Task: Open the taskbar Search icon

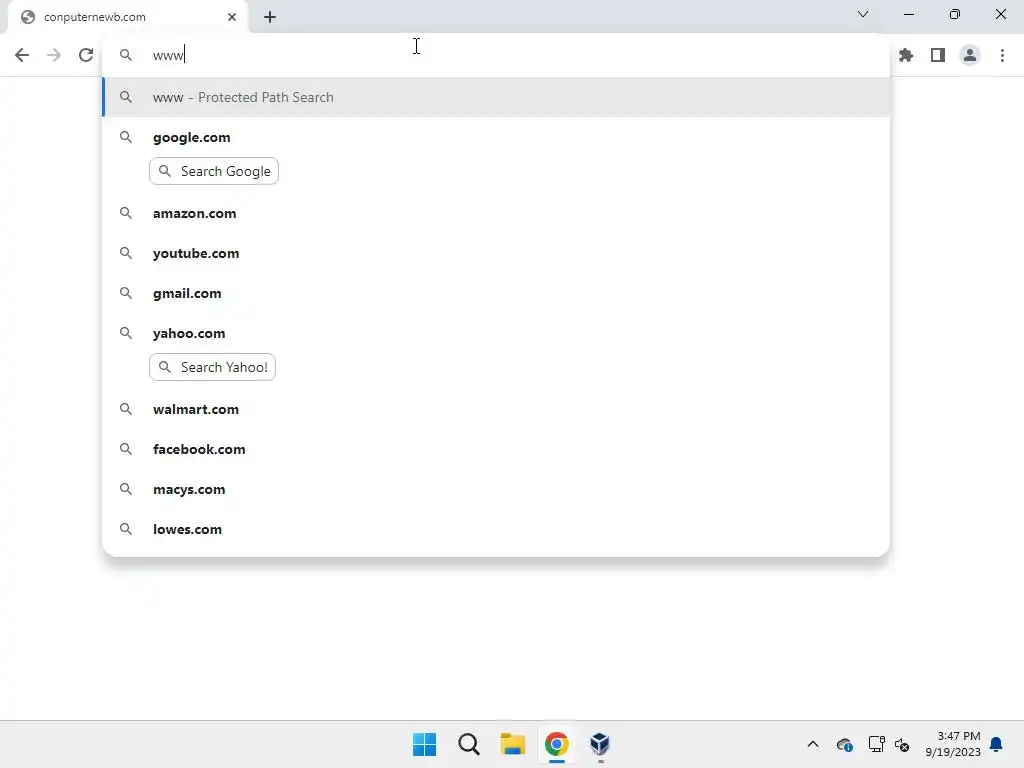Action: tap(468, 744)
